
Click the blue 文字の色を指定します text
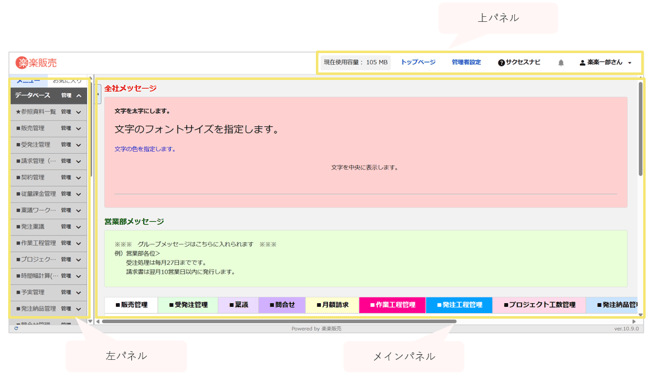tap(145, 149)
